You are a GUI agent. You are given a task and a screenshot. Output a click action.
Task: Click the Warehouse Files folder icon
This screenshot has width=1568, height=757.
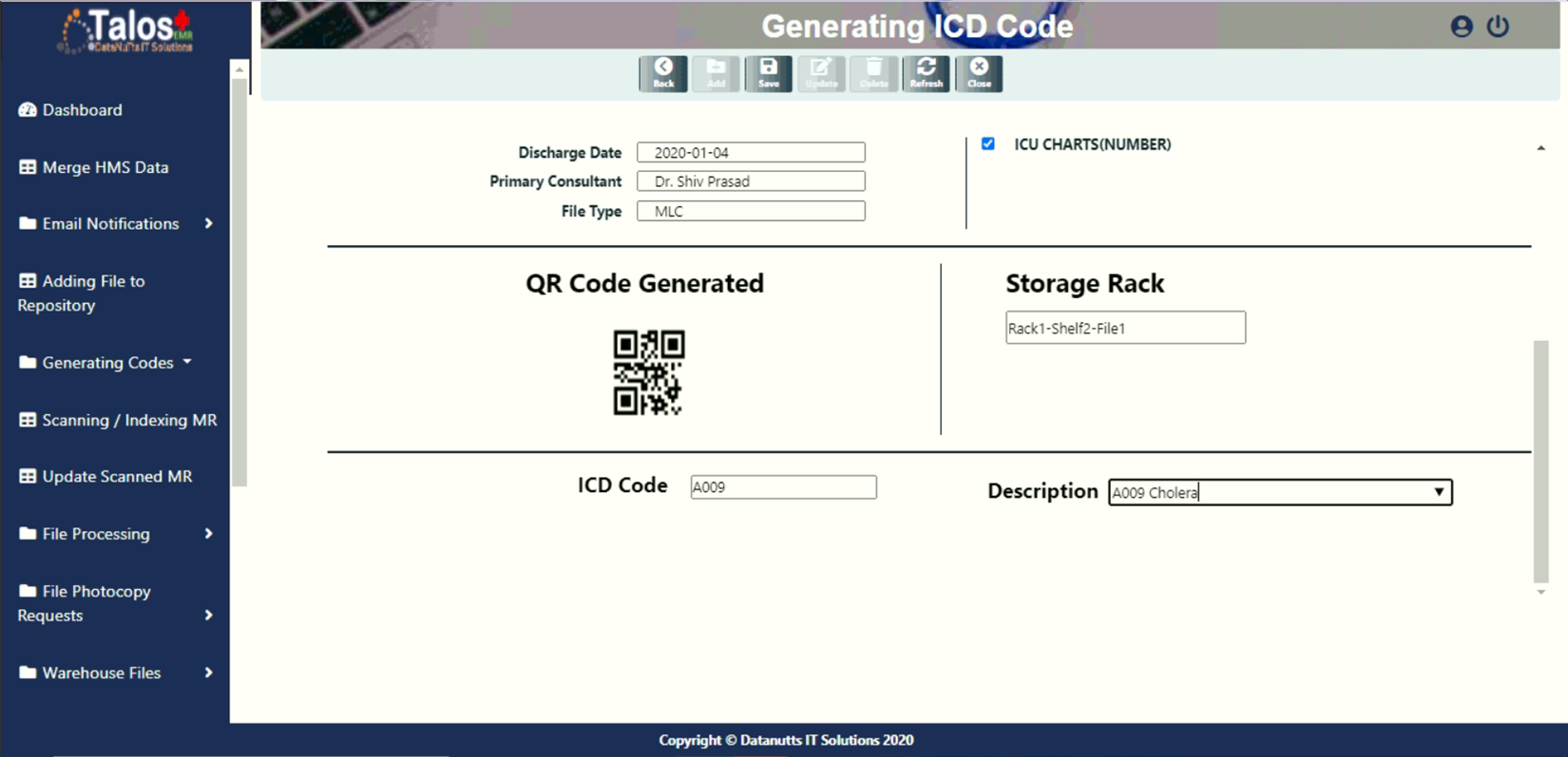28,672
